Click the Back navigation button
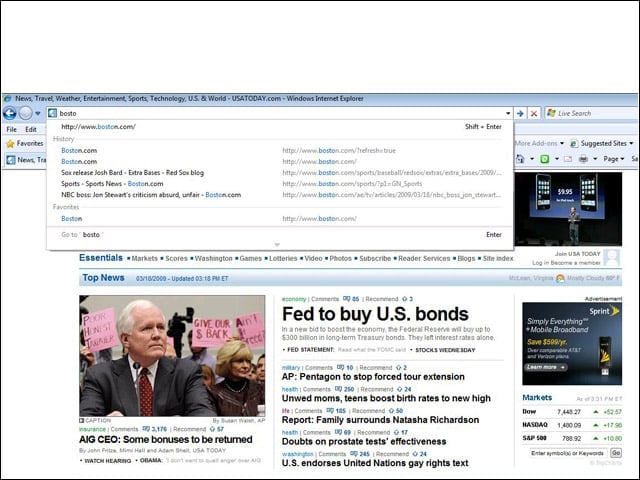Image resolution: width=640 pixels, height=480 pixels. (x=10, y=113)
